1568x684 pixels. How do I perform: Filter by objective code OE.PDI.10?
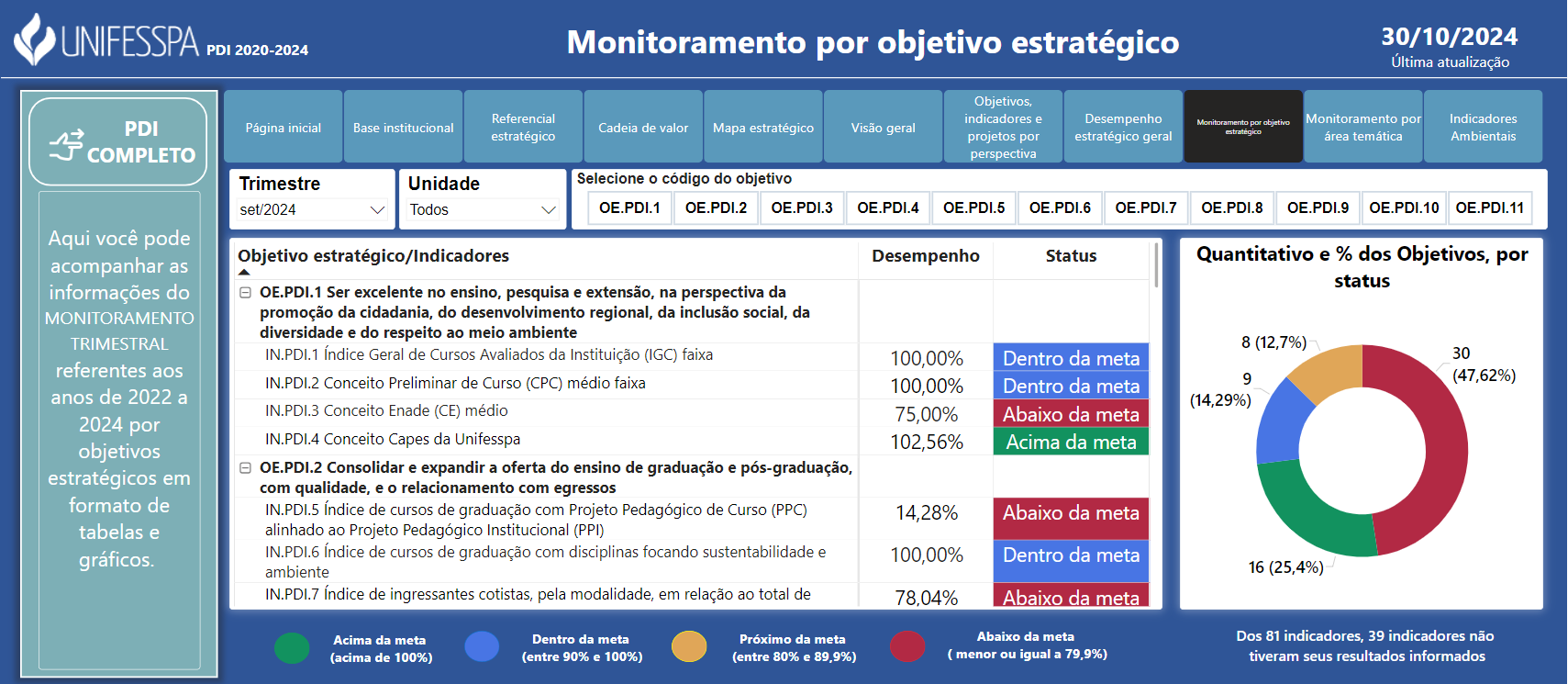pyautogui.click(x=1404, y=207)
